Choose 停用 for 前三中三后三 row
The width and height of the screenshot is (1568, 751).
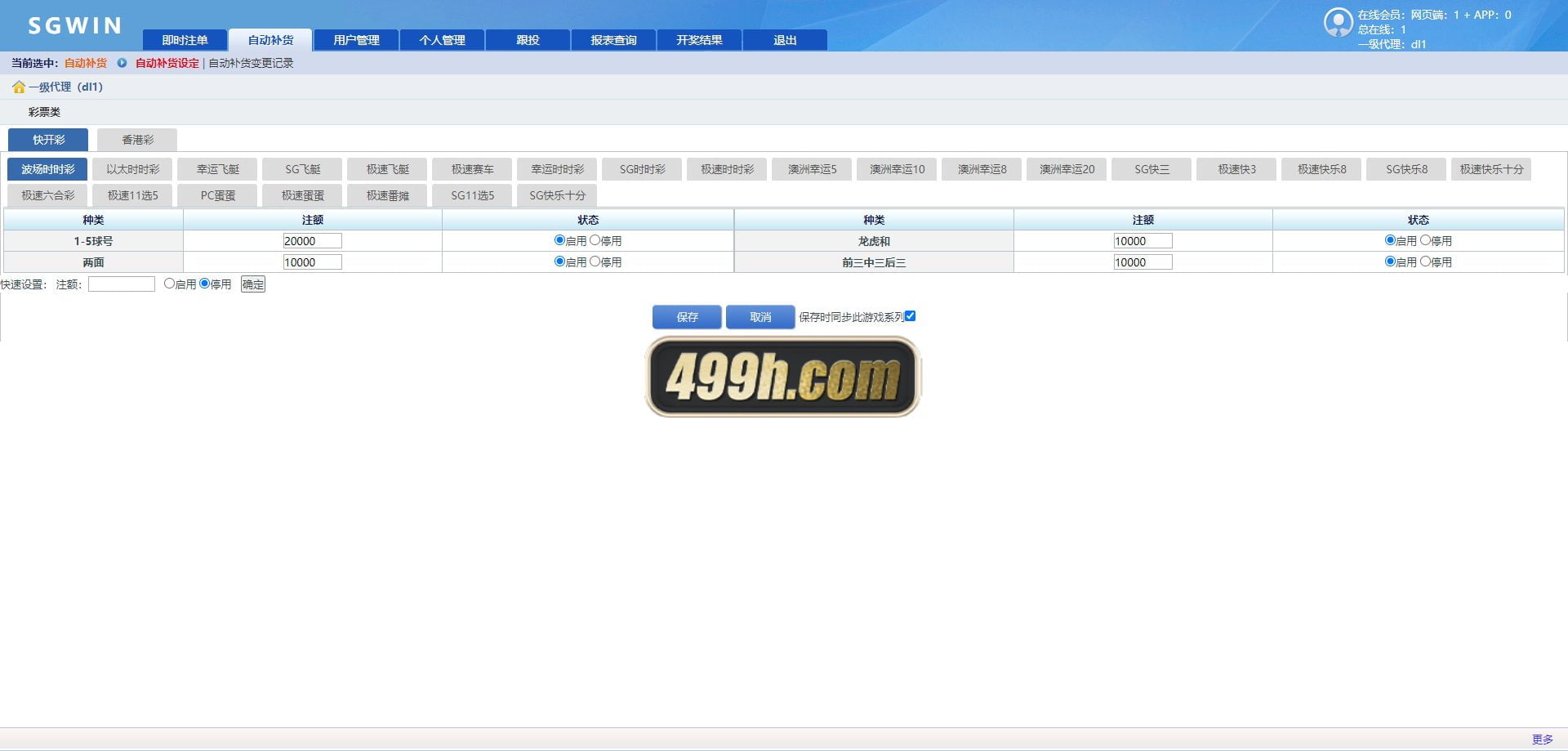(x=1425, y=262)
